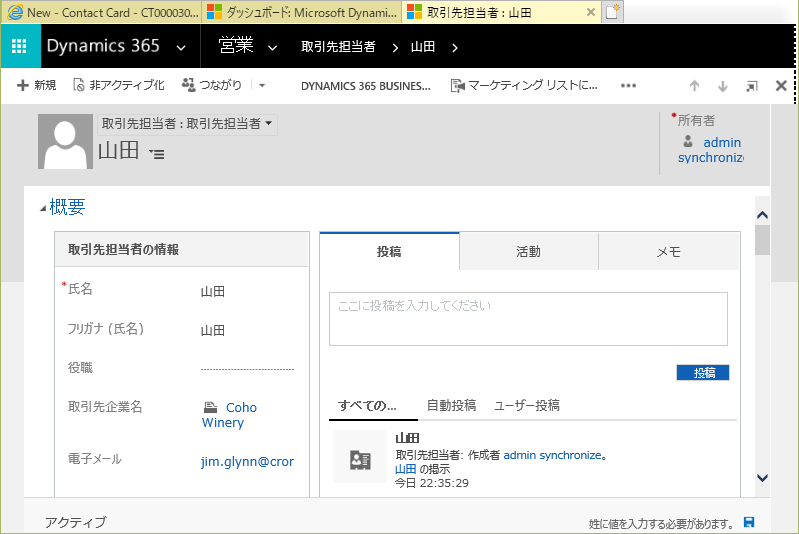Open a new browser tab
Screen dimensions: 799x534
click(612, 12)
